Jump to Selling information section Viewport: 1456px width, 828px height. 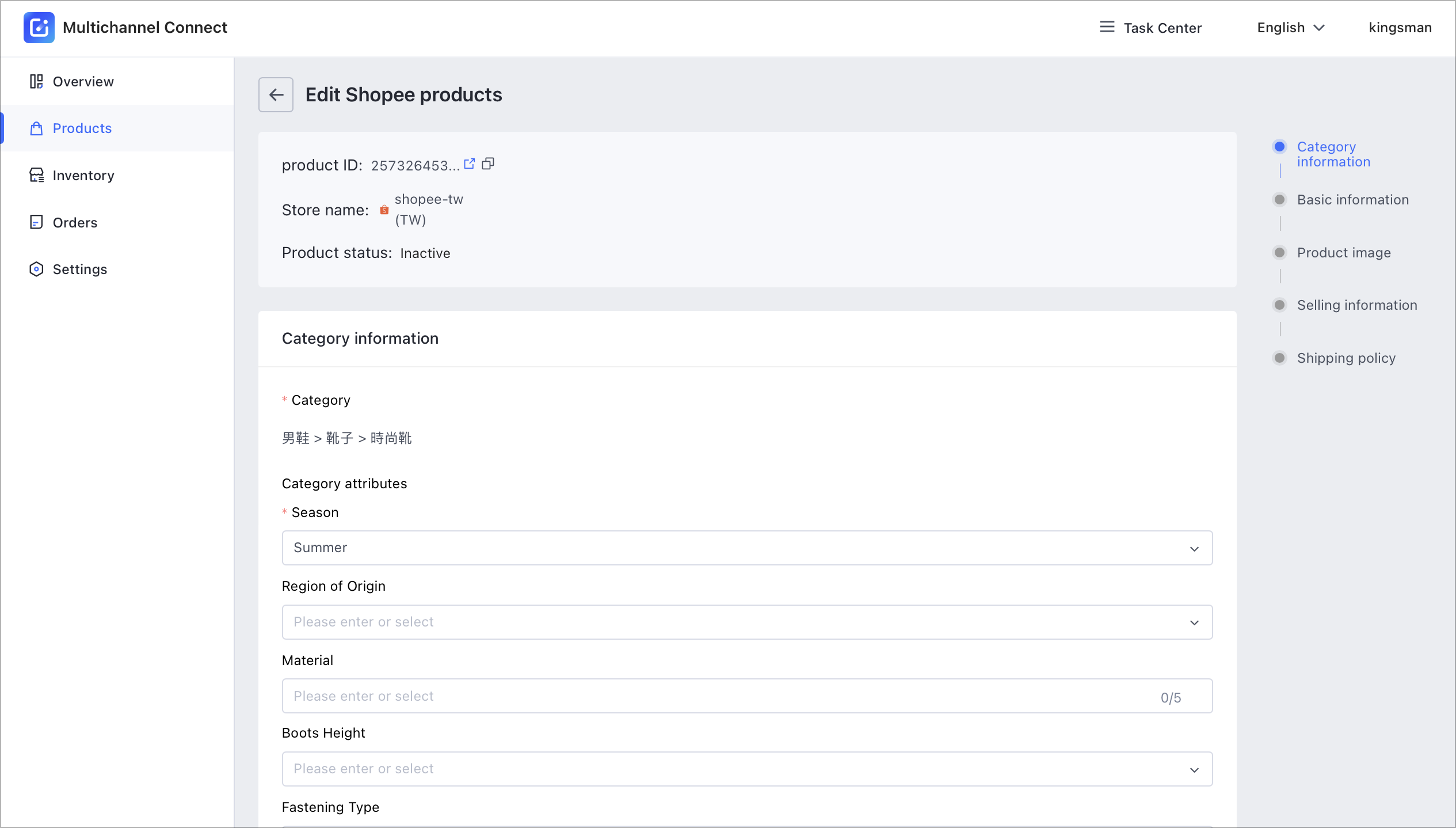pos(1357,305)
